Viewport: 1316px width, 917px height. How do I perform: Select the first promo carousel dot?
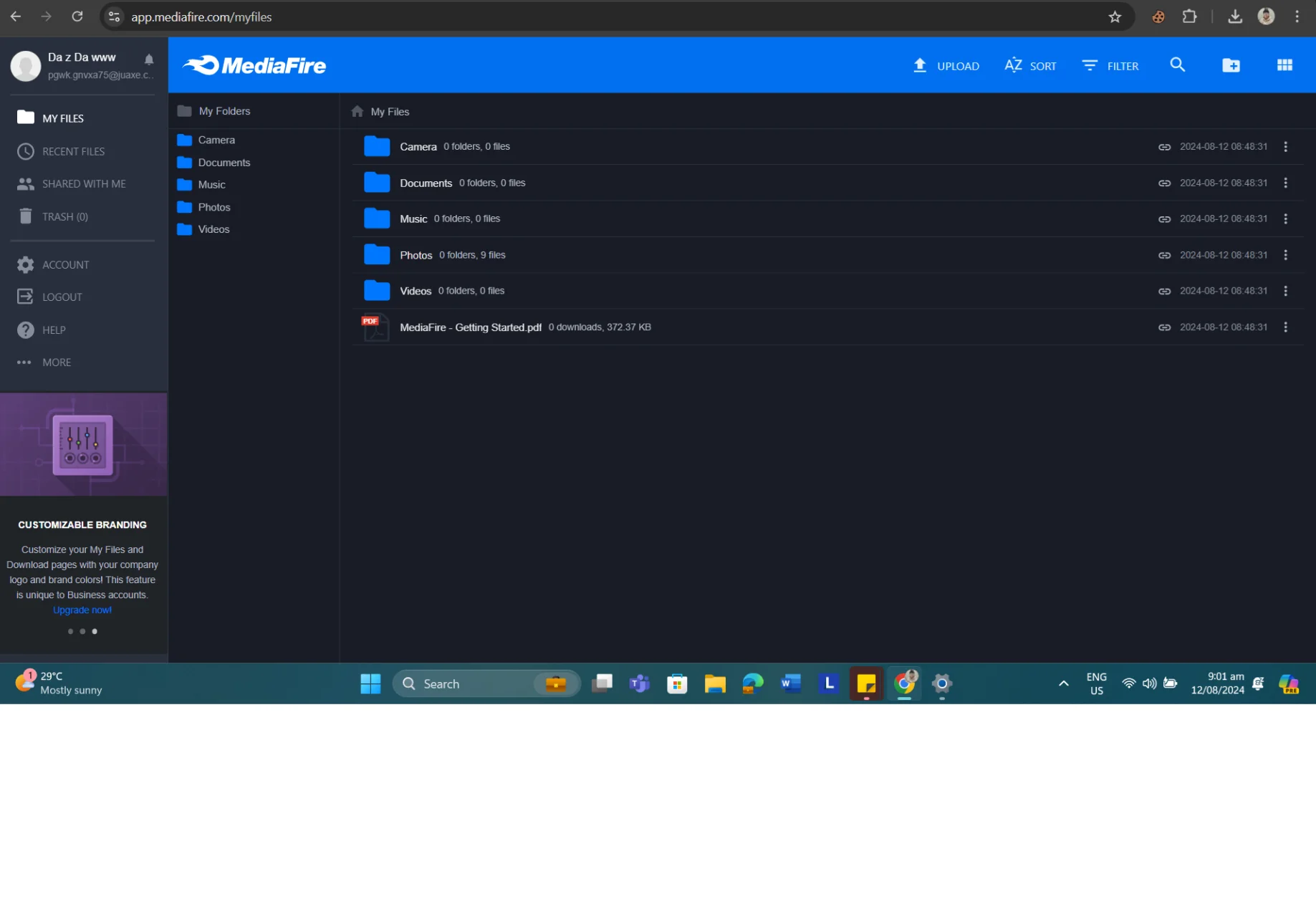point(70,631)
